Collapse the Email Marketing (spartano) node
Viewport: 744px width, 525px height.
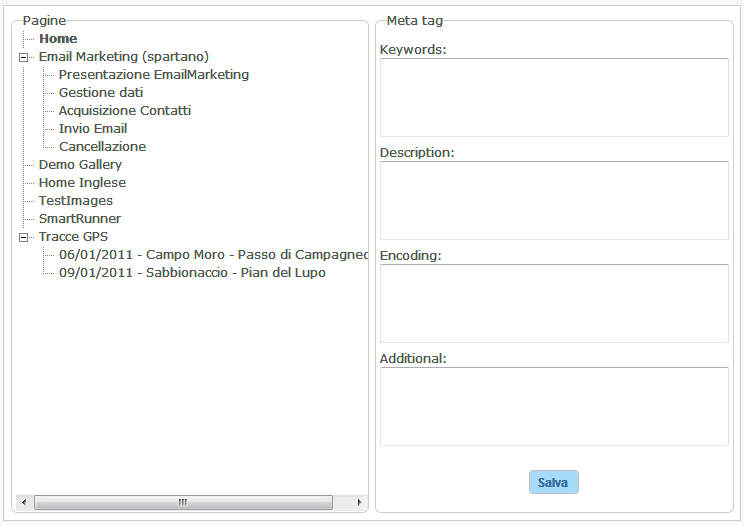[x=23, y=57]
